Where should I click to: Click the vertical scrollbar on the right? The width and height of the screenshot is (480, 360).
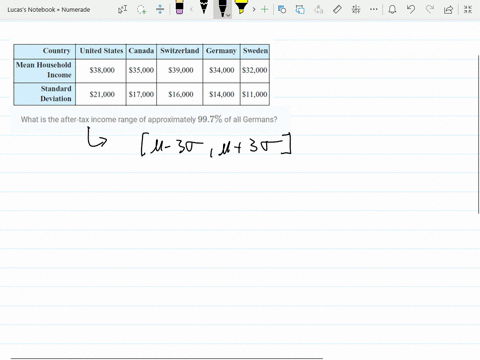click(479, 134)
